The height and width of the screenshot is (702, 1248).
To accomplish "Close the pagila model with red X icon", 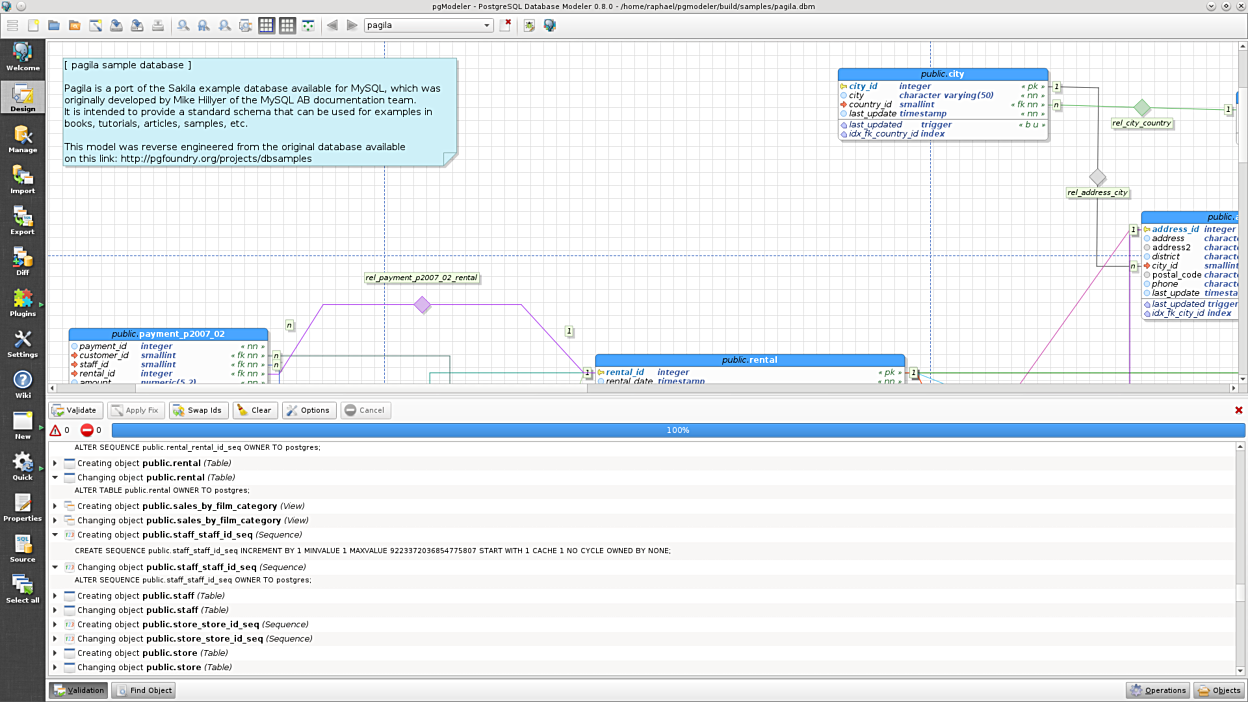I will [506, 25].
